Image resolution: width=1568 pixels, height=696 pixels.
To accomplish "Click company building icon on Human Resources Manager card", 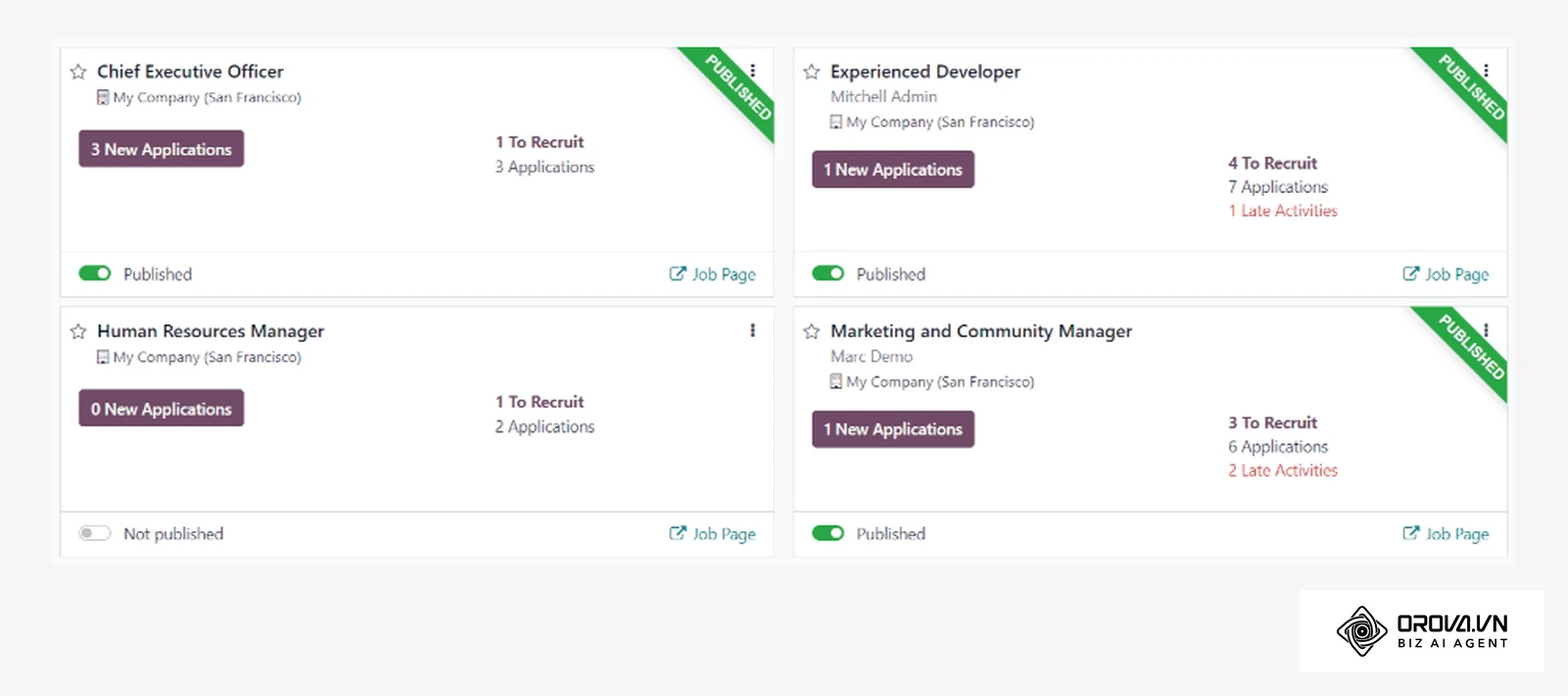I will click(103, 357).
